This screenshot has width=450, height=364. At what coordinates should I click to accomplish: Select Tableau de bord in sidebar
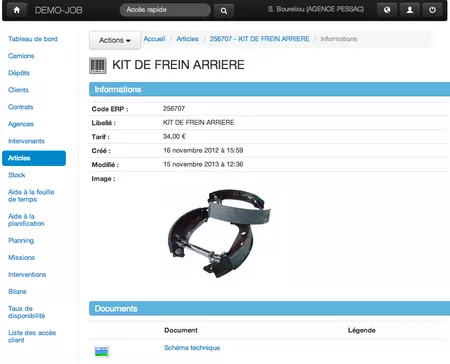pos(33,39)
